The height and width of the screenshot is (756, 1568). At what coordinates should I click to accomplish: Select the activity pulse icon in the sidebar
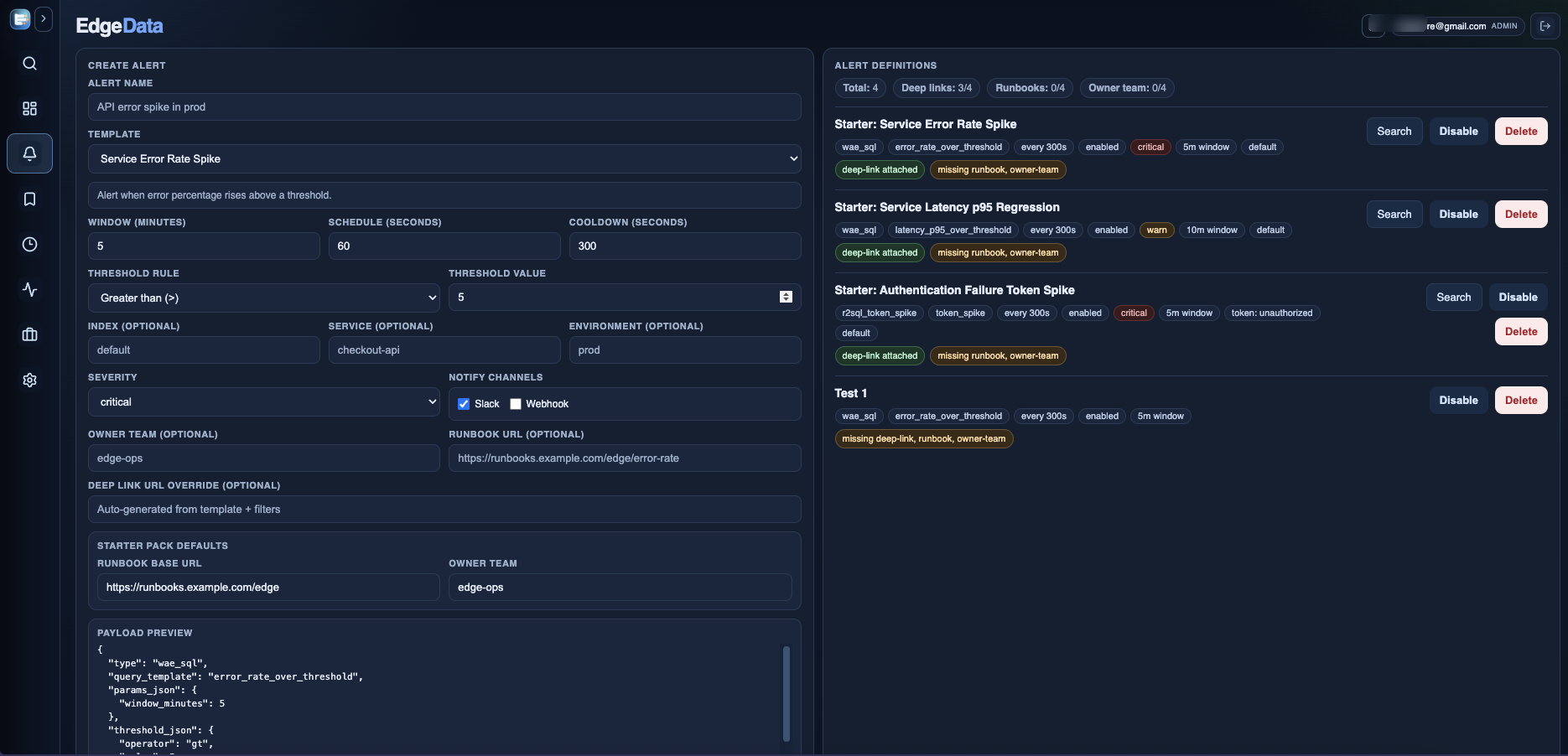(29, 289)
